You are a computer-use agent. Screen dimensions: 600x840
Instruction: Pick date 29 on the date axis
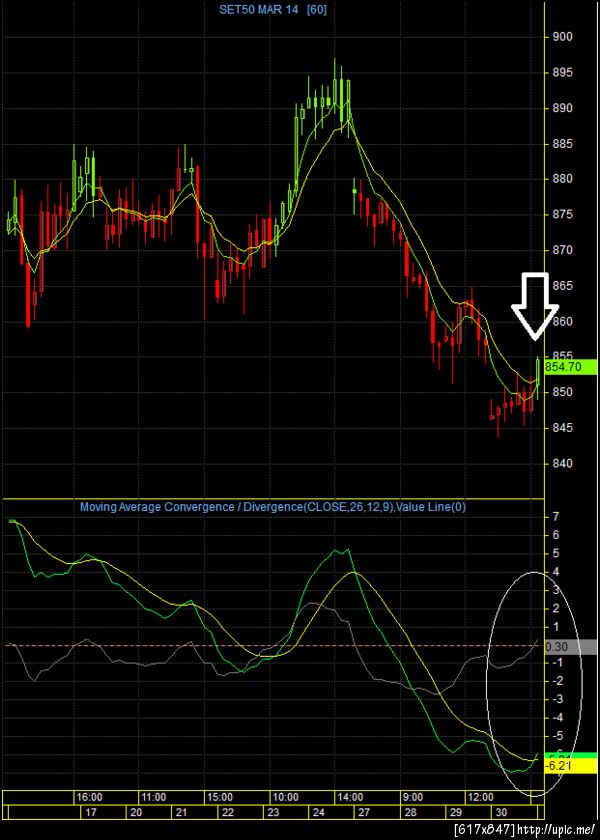455,812
